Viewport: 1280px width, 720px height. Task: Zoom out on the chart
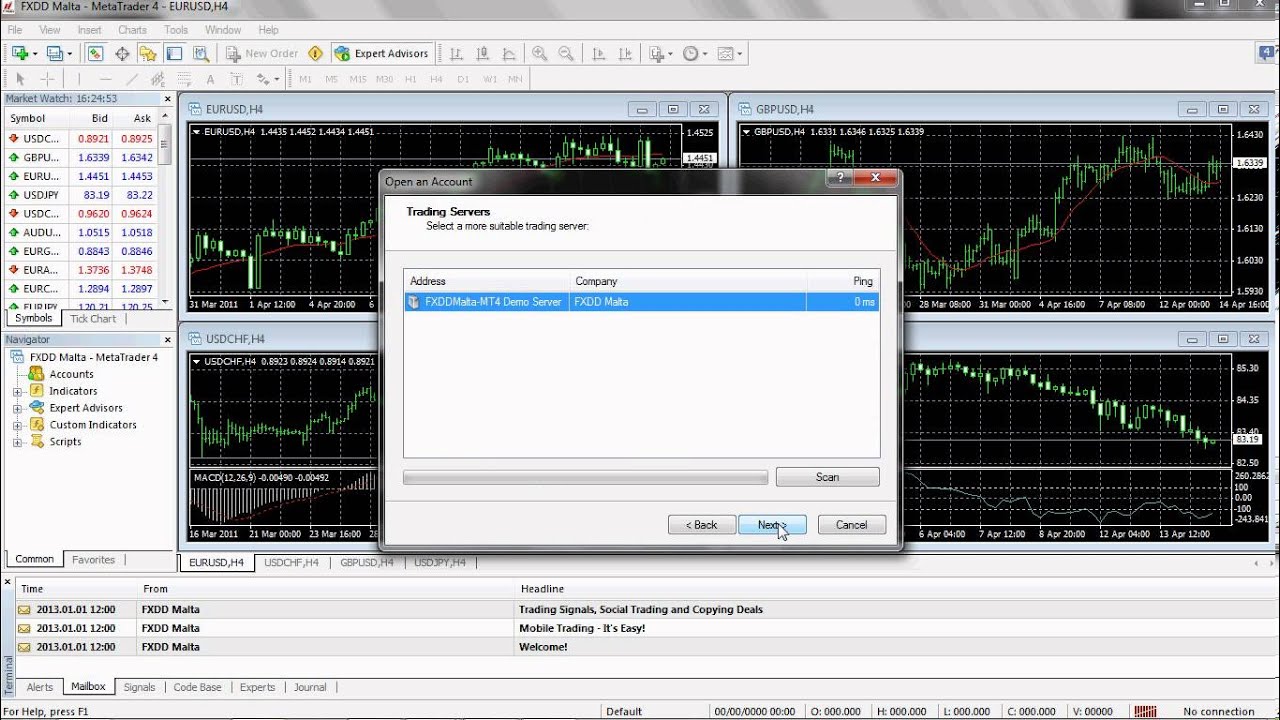[x=566, y=53]
